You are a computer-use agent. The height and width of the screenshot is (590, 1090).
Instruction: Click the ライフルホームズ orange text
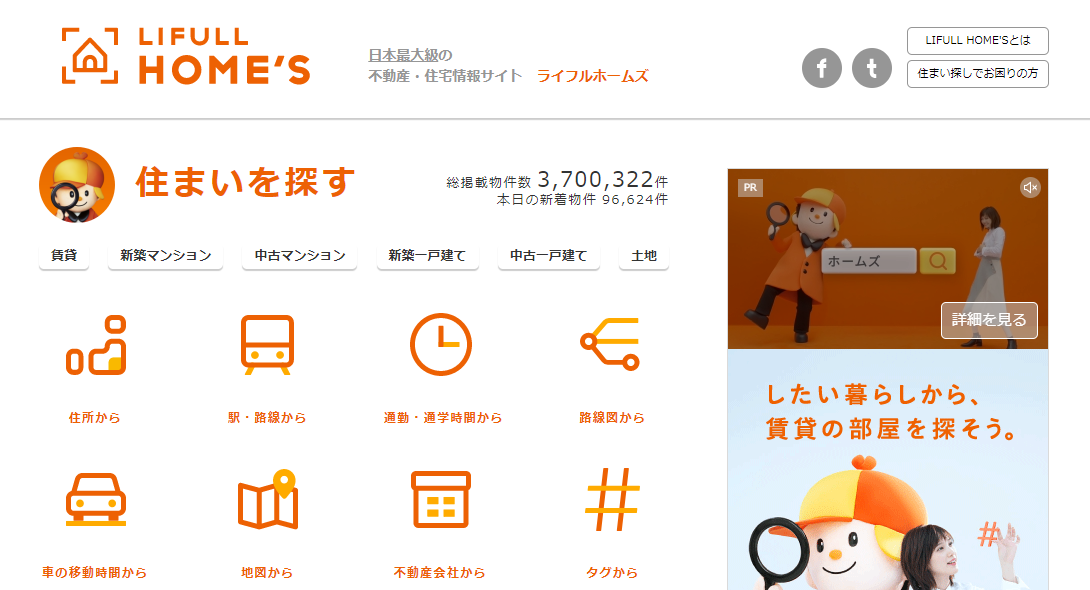click(x=592, y=76)
